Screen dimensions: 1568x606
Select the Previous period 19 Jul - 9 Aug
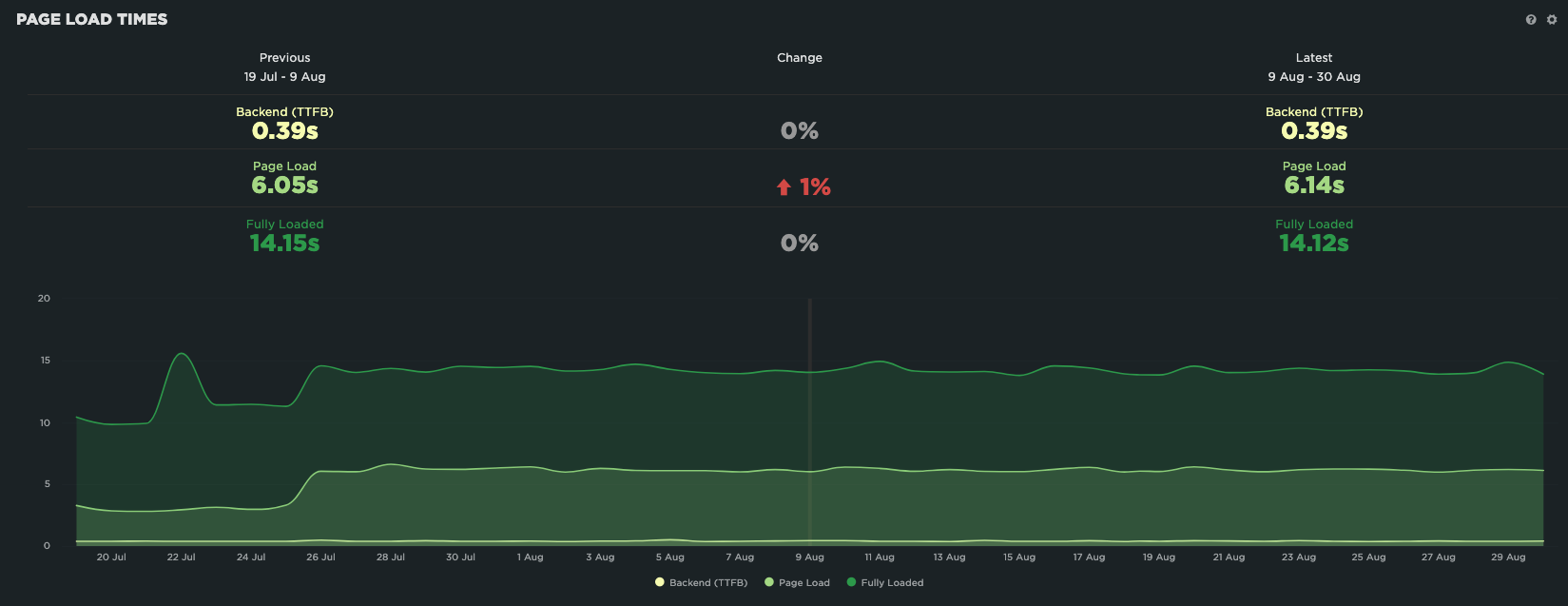point(284,76)
